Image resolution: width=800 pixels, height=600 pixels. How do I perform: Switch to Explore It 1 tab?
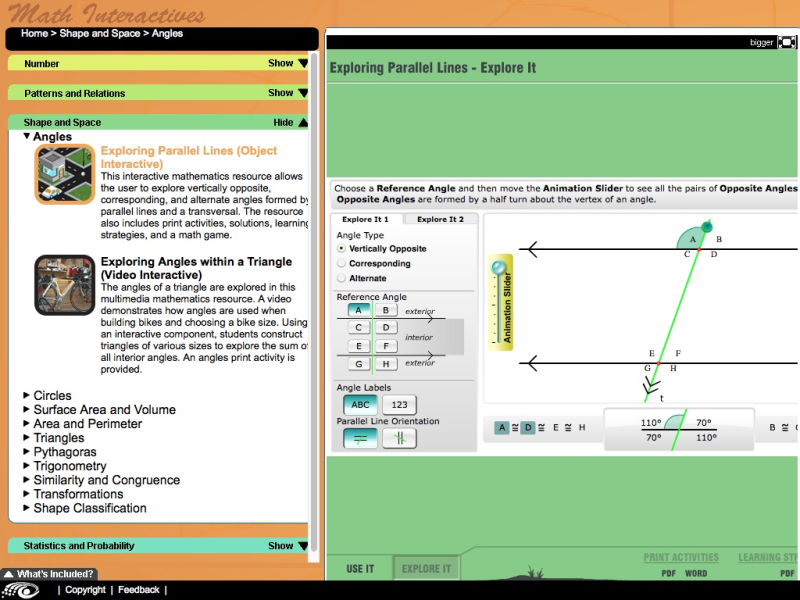pyautogui.click(x=366, y=219)
